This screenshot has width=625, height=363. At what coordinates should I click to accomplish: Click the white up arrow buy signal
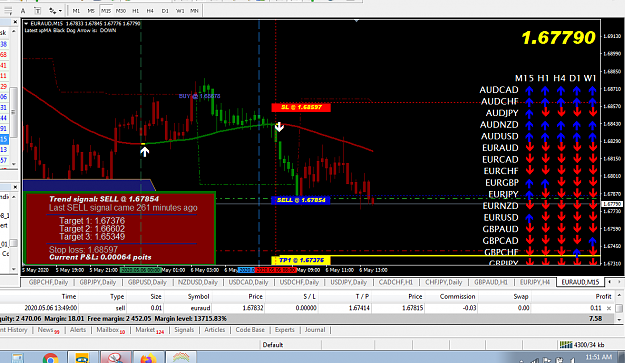pyautogui.click(x=144, y=151)
